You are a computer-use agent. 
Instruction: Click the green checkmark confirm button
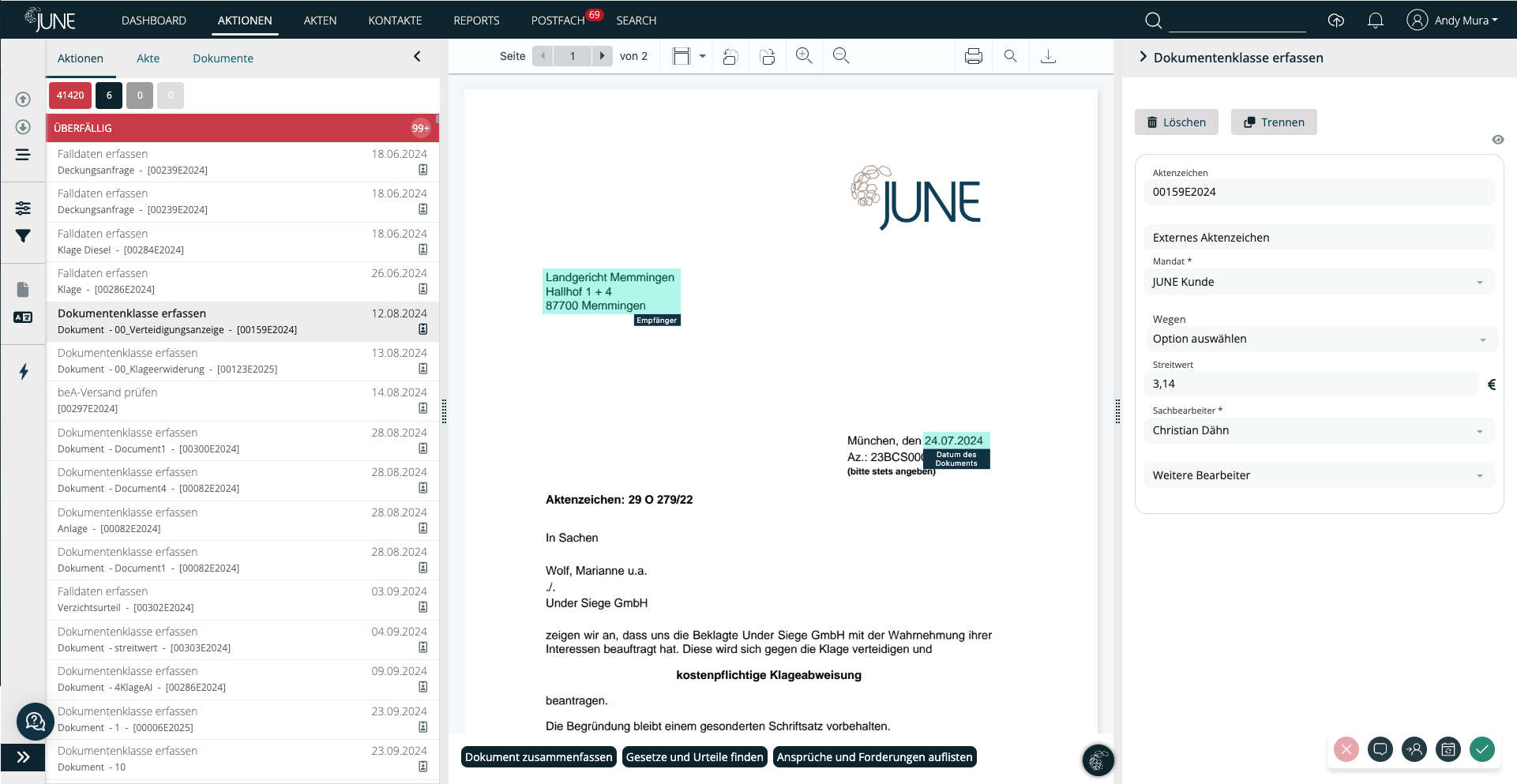[1481, 748]
